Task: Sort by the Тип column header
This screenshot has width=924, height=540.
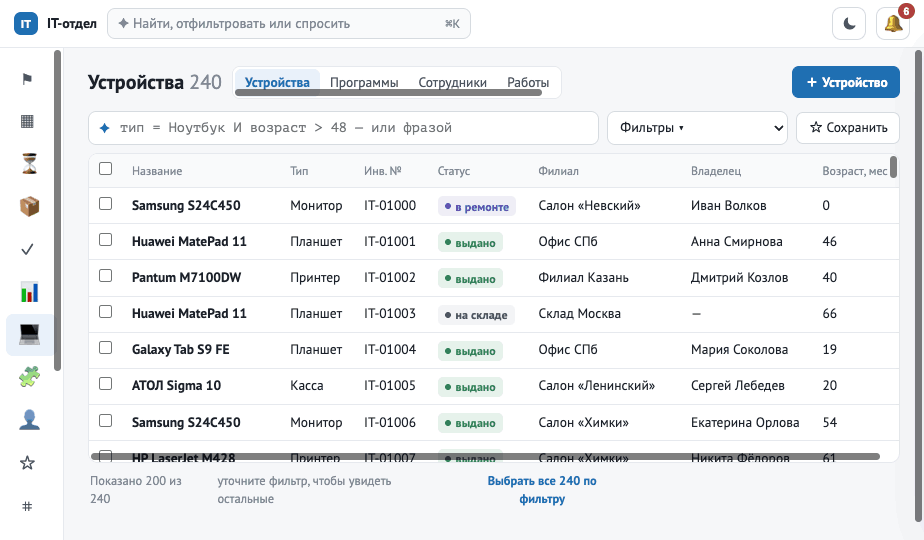Action: tap(299, 171)
